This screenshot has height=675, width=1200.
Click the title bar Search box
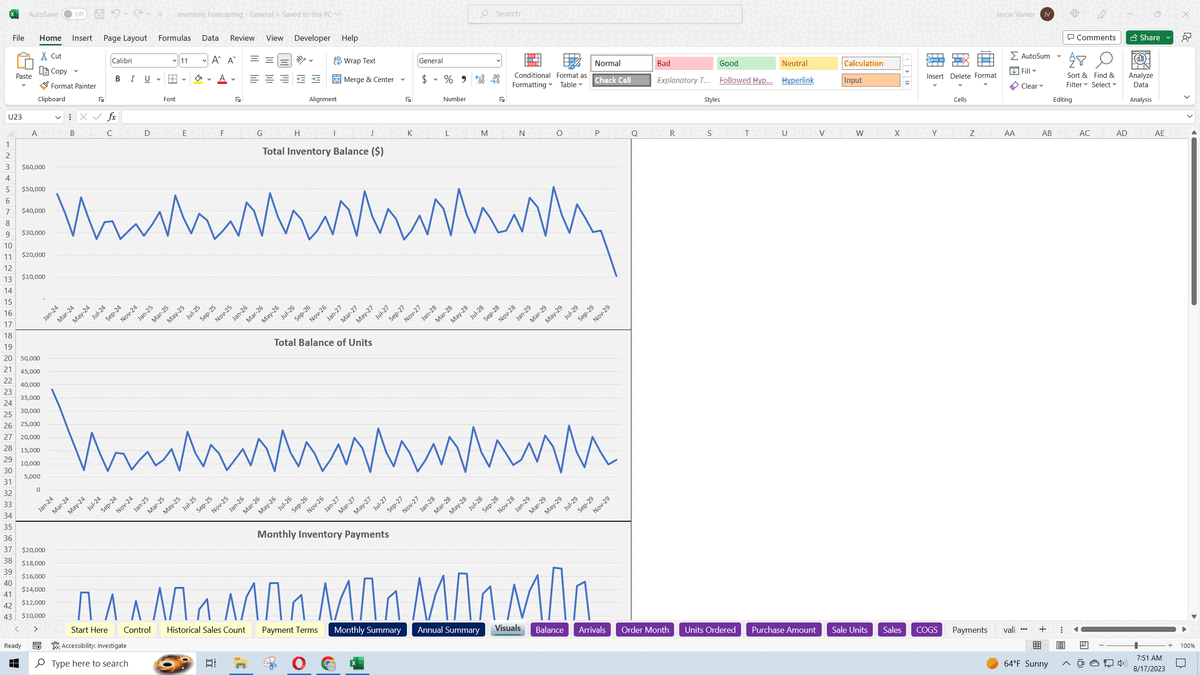(x=605, y=13)
